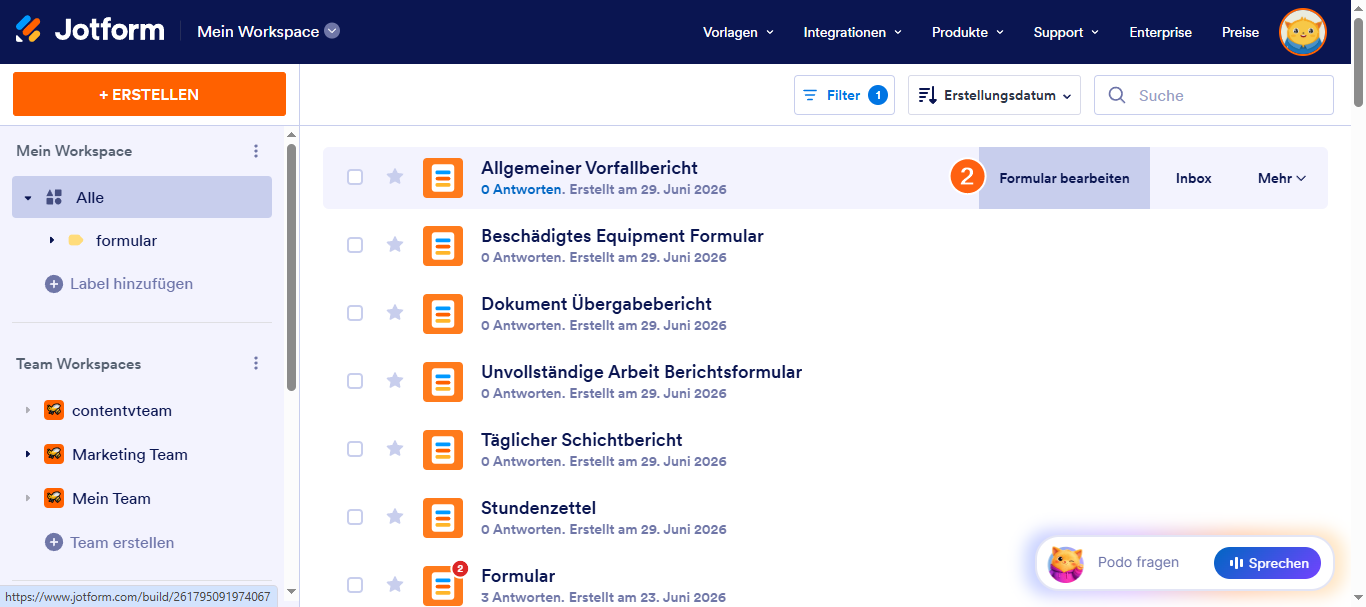
Task: Collapse the Alle tree arrow
Action: tap(28, 198)
